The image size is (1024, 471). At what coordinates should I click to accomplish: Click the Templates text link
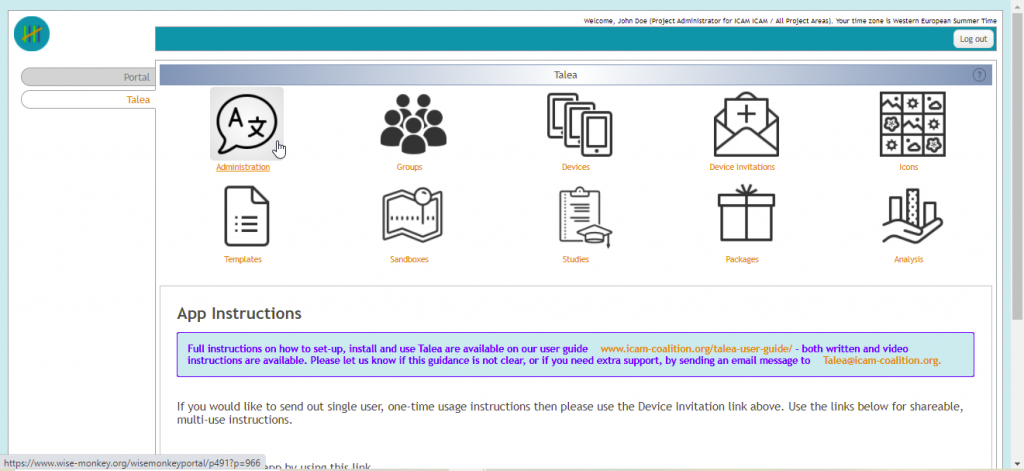[x=243, y=259]
